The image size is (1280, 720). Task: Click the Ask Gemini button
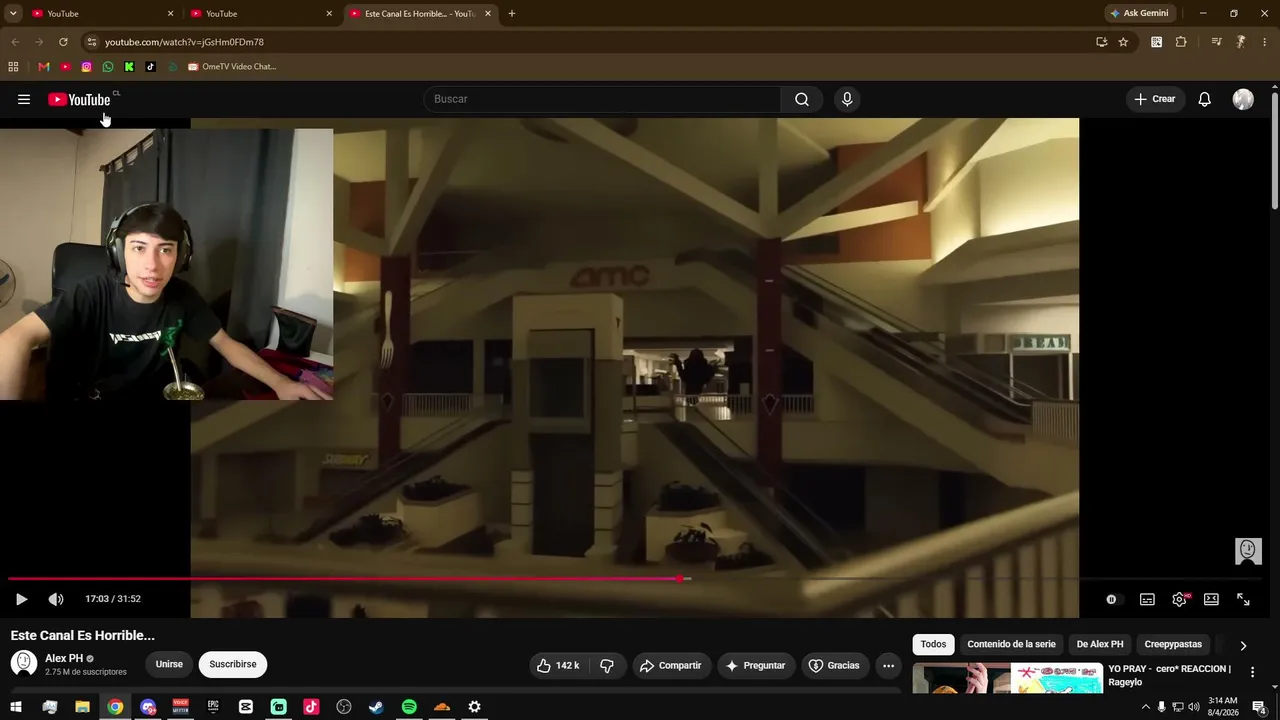click(x=1139, y=14)
